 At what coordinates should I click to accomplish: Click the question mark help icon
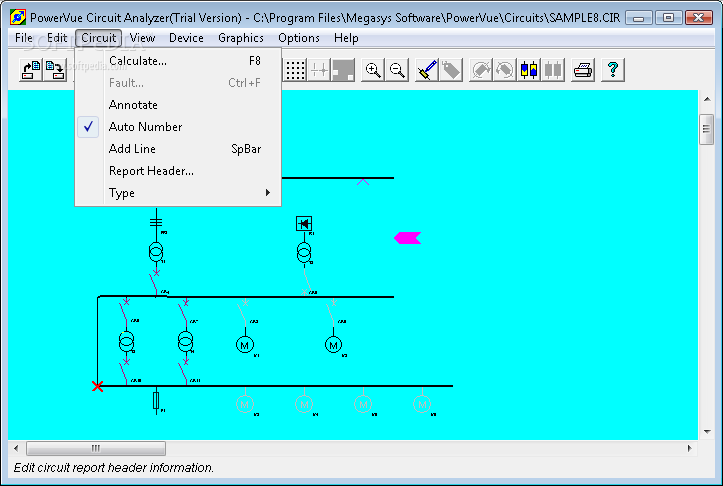point(613,70)
